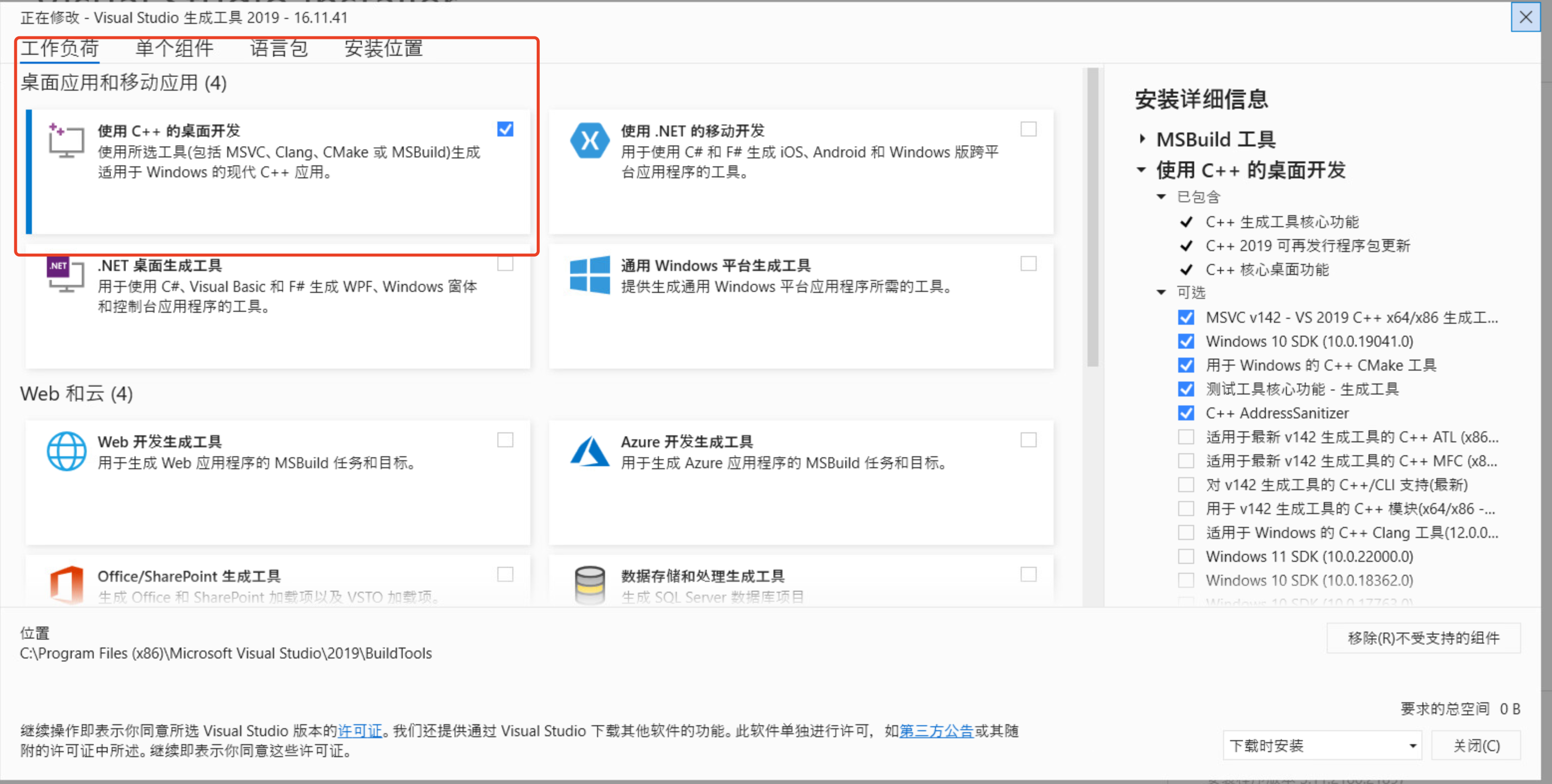
Task: Uncheck 测试工具核心功能 - 生成工具 option
Action: pos(1185,389)
